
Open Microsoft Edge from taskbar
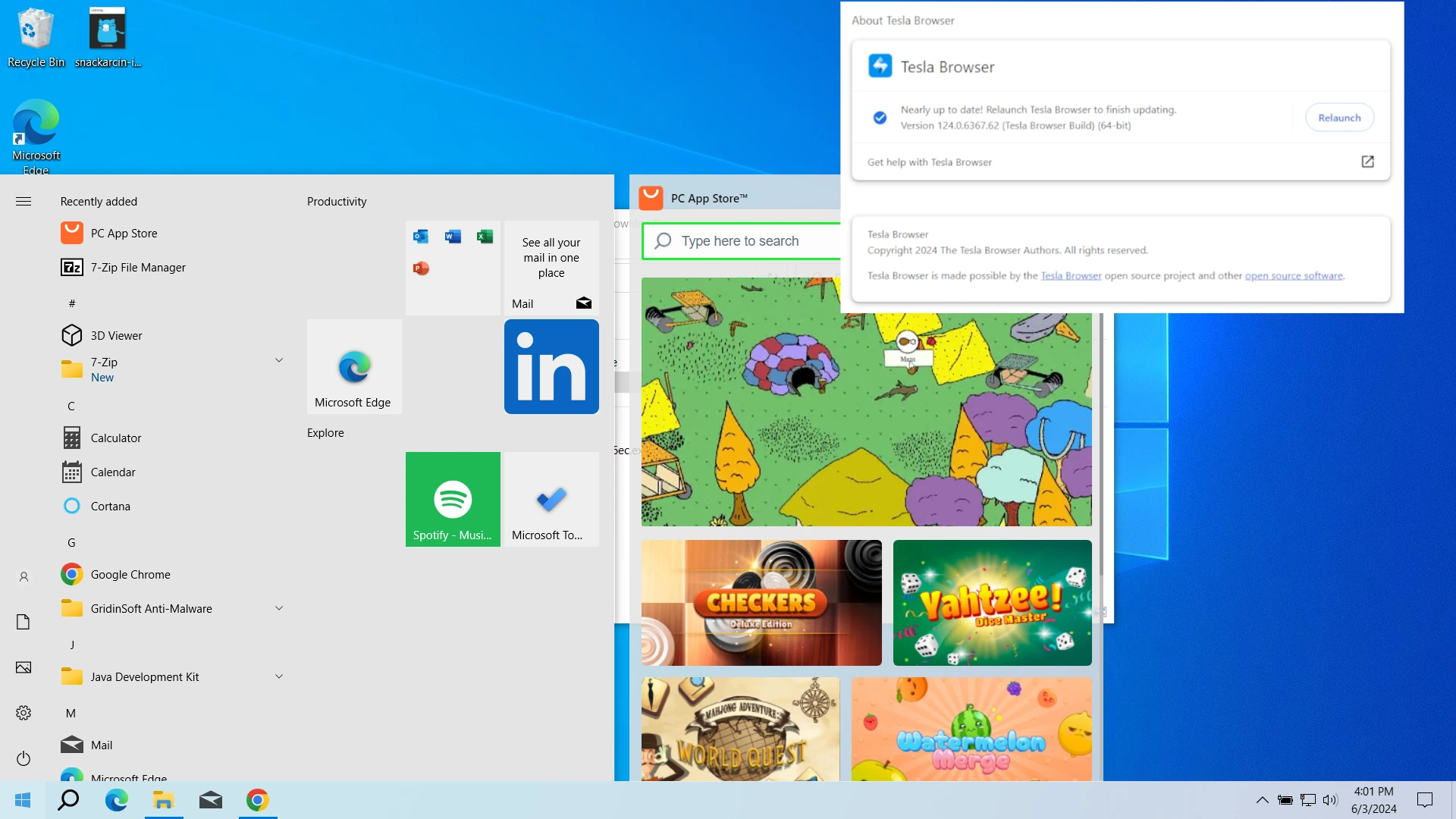pyautogui.click(x=116, y=799)
